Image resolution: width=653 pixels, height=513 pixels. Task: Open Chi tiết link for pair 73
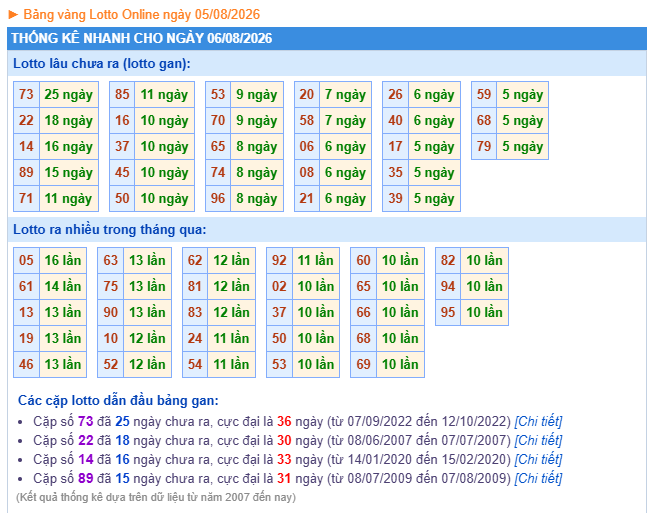point(538,421)
